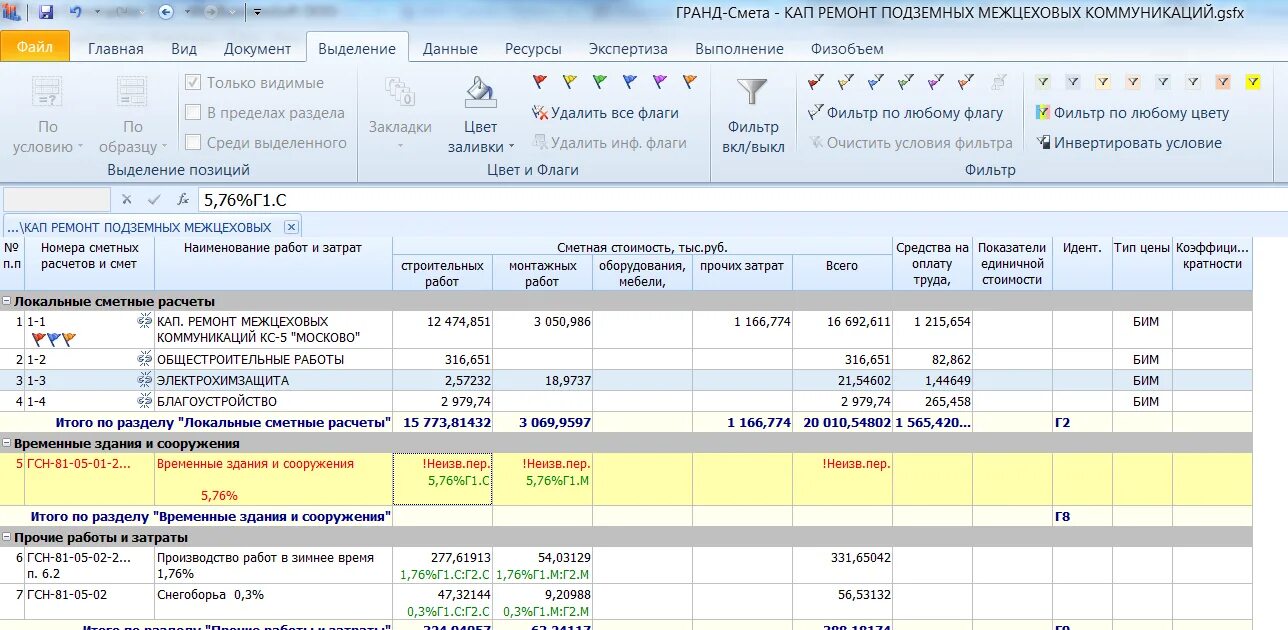
Task: Select the cell 5,76%Г1.М
Action: [542, 479]
